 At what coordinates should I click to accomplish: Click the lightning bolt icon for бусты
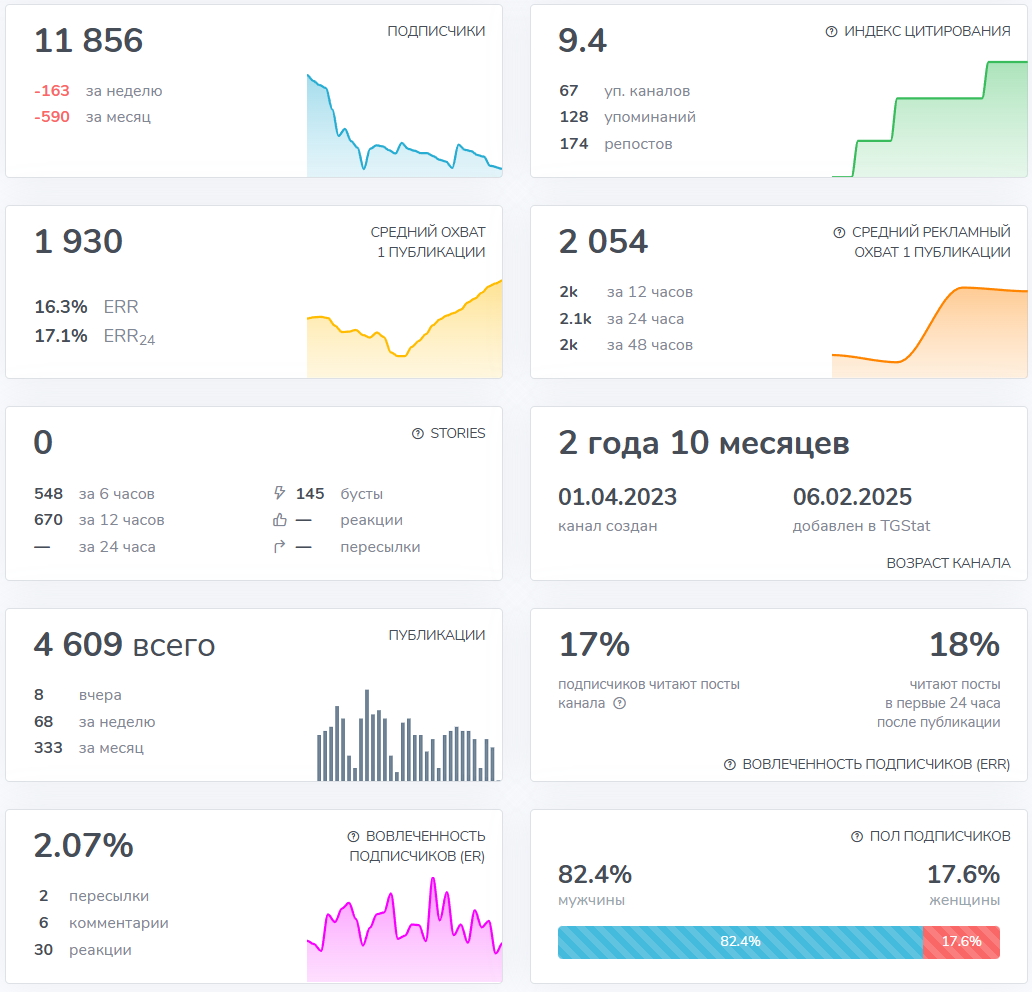click(279, 493)
